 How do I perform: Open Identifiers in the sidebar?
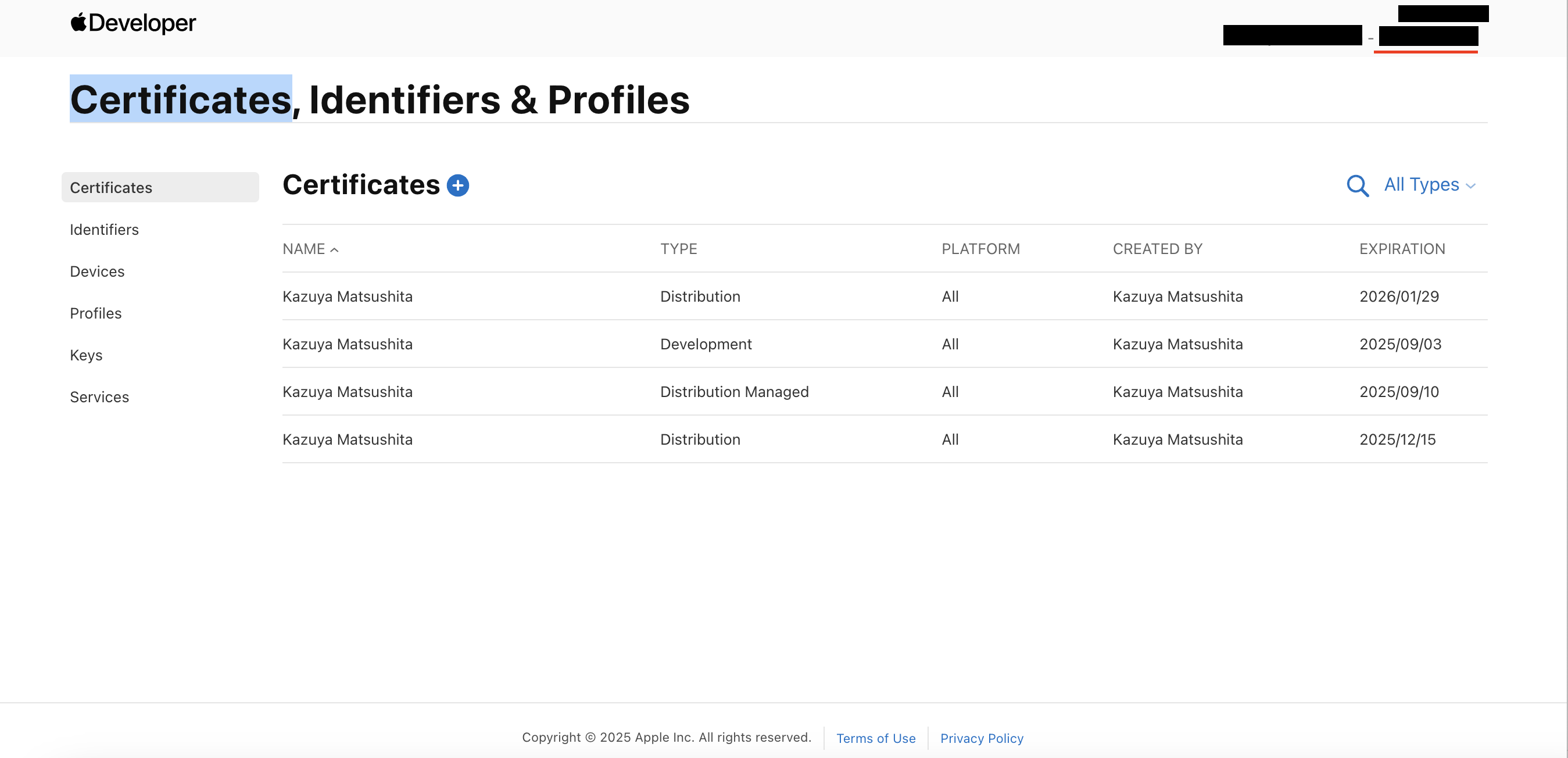pos(104,230)
